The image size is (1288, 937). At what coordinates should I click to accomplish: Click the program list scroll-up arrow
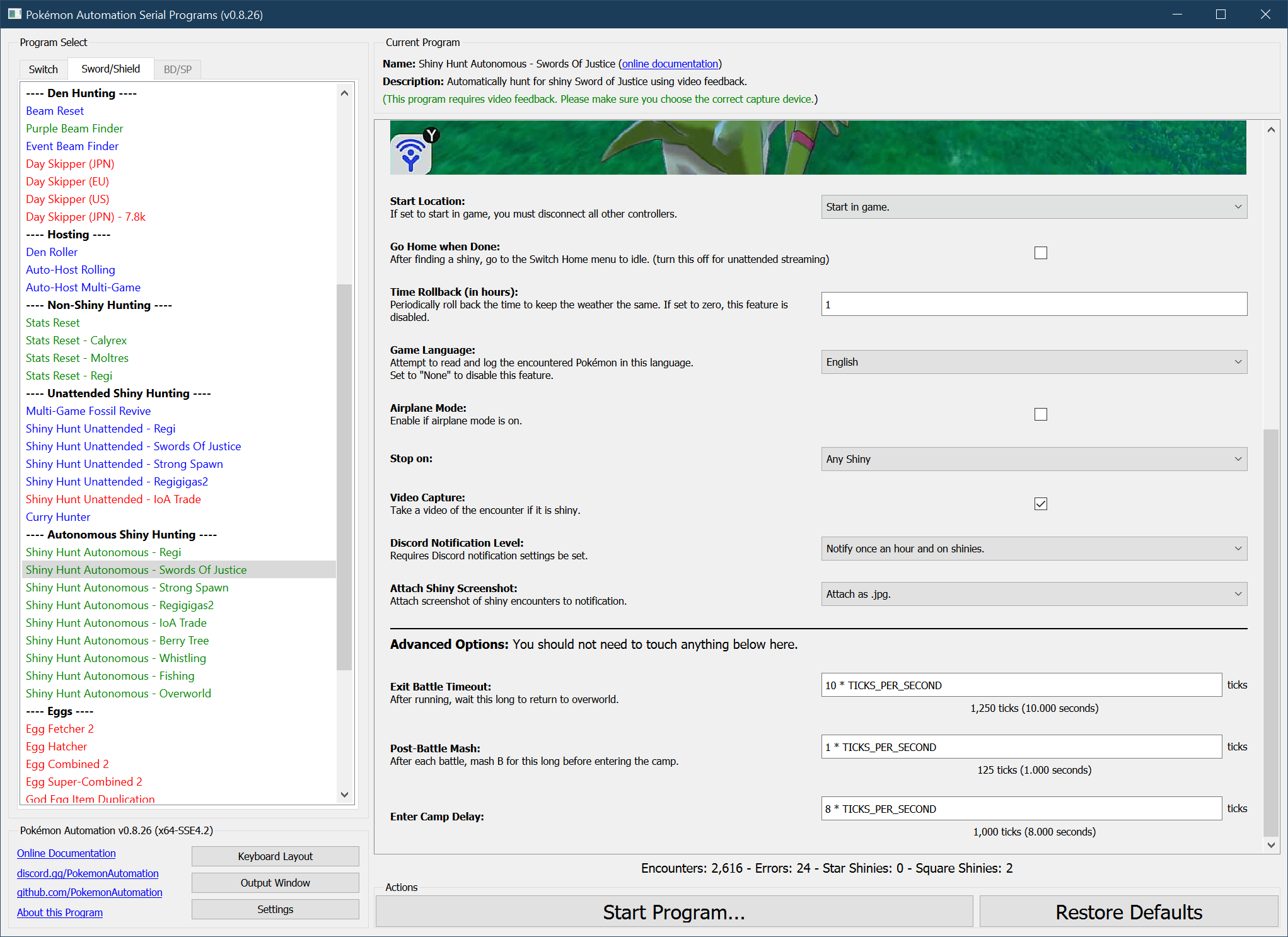point(344,93)
